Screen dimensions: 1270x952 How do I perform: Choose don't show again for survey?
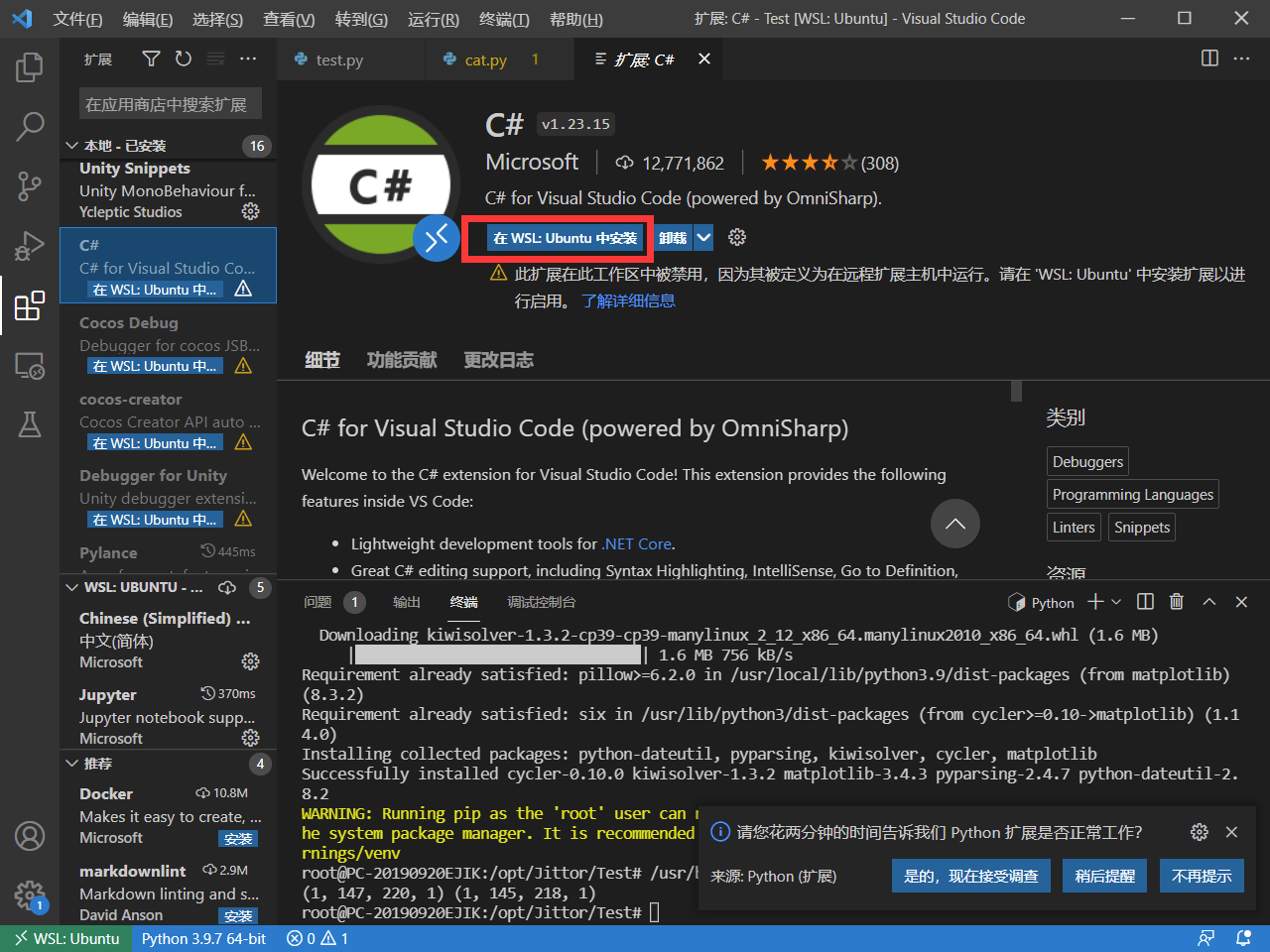[x=1202, y=876]
